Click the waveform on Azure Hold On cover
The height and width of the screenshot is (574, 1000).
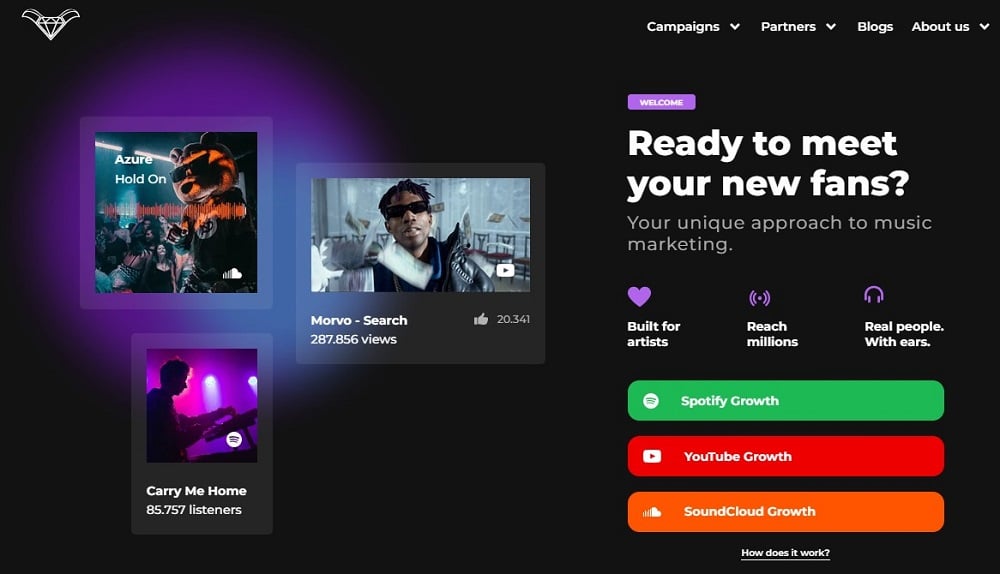click(175, 211)
